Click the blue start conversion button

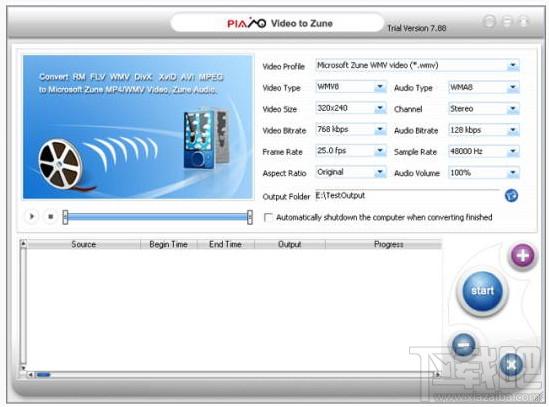tap(482, 291)
